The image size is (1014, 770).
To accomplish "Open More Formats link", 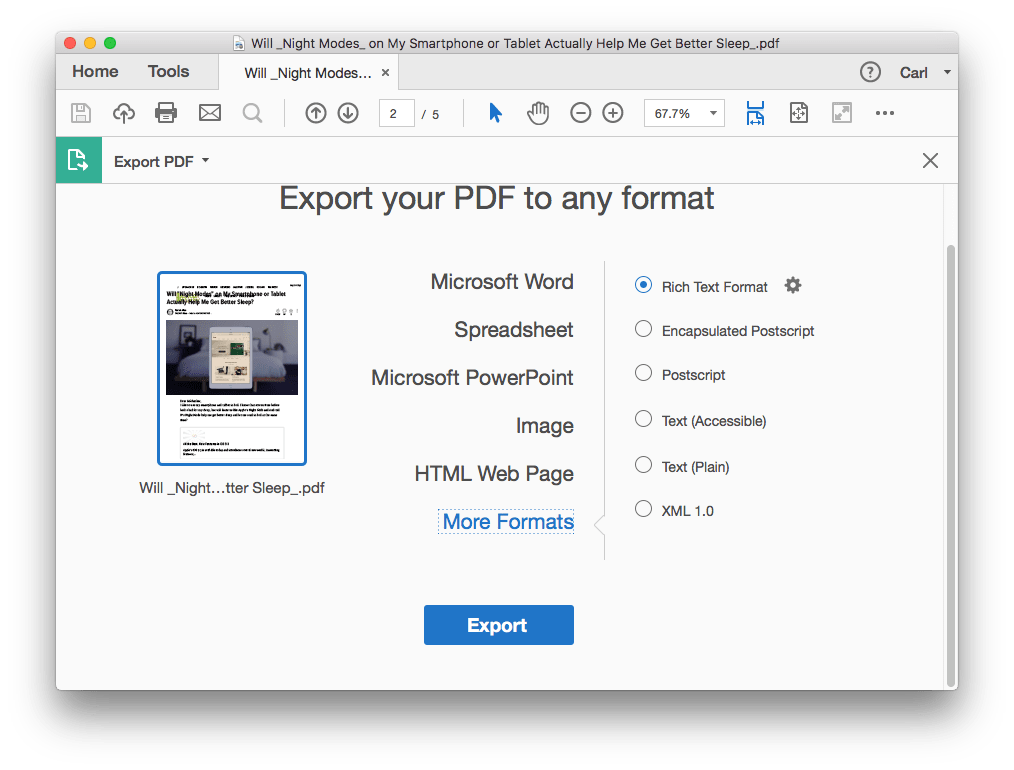I will (505, 521).
